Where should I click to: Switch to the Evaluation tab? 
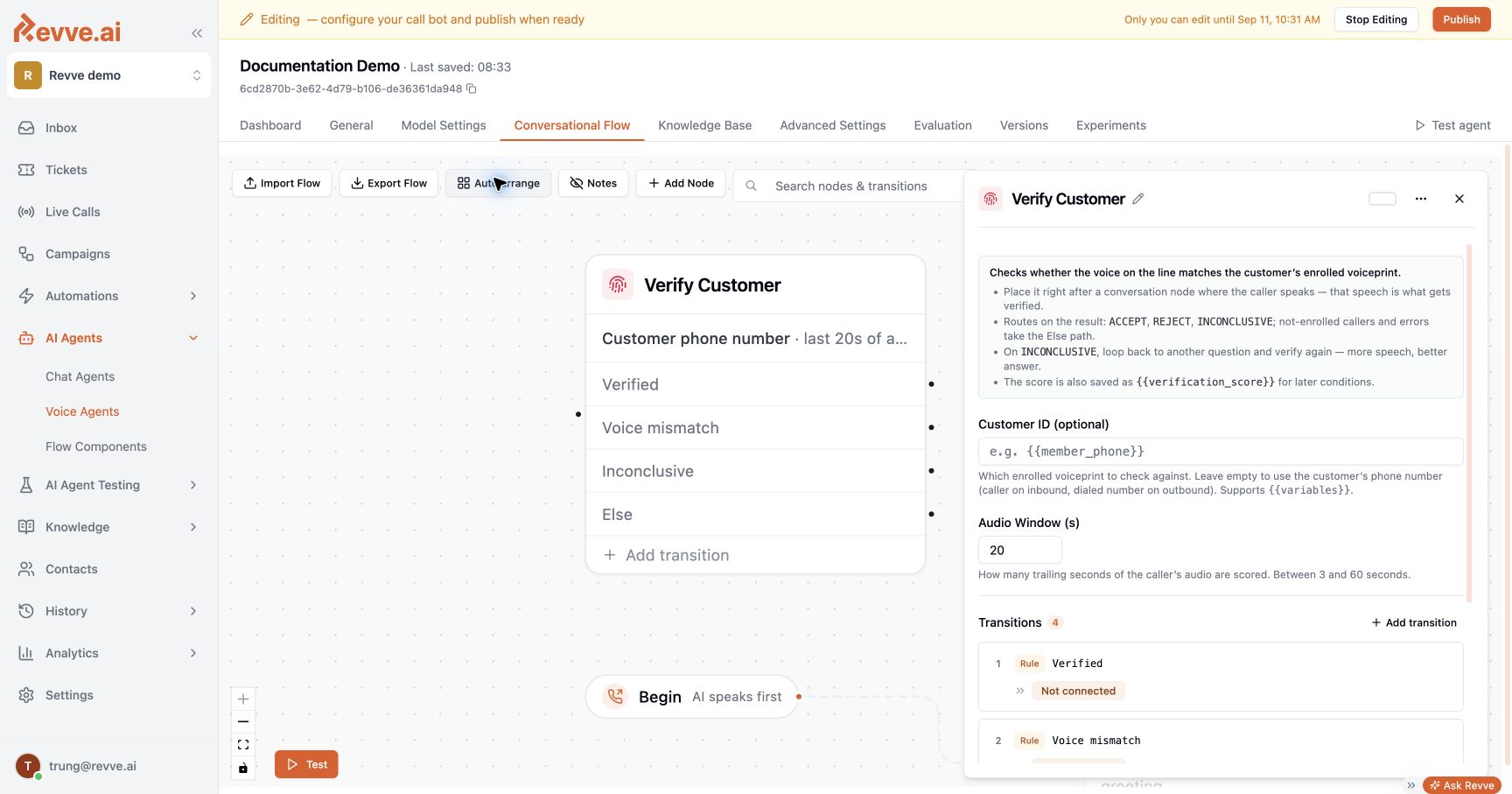(943, 125)
